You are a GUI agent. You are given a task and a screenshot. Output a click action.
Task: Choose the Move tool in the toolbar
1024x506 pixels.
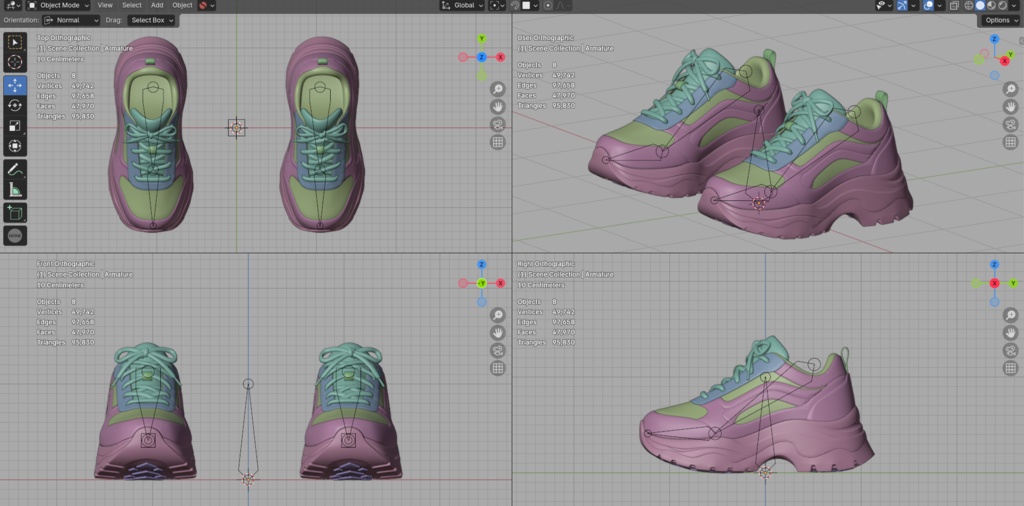15,86
